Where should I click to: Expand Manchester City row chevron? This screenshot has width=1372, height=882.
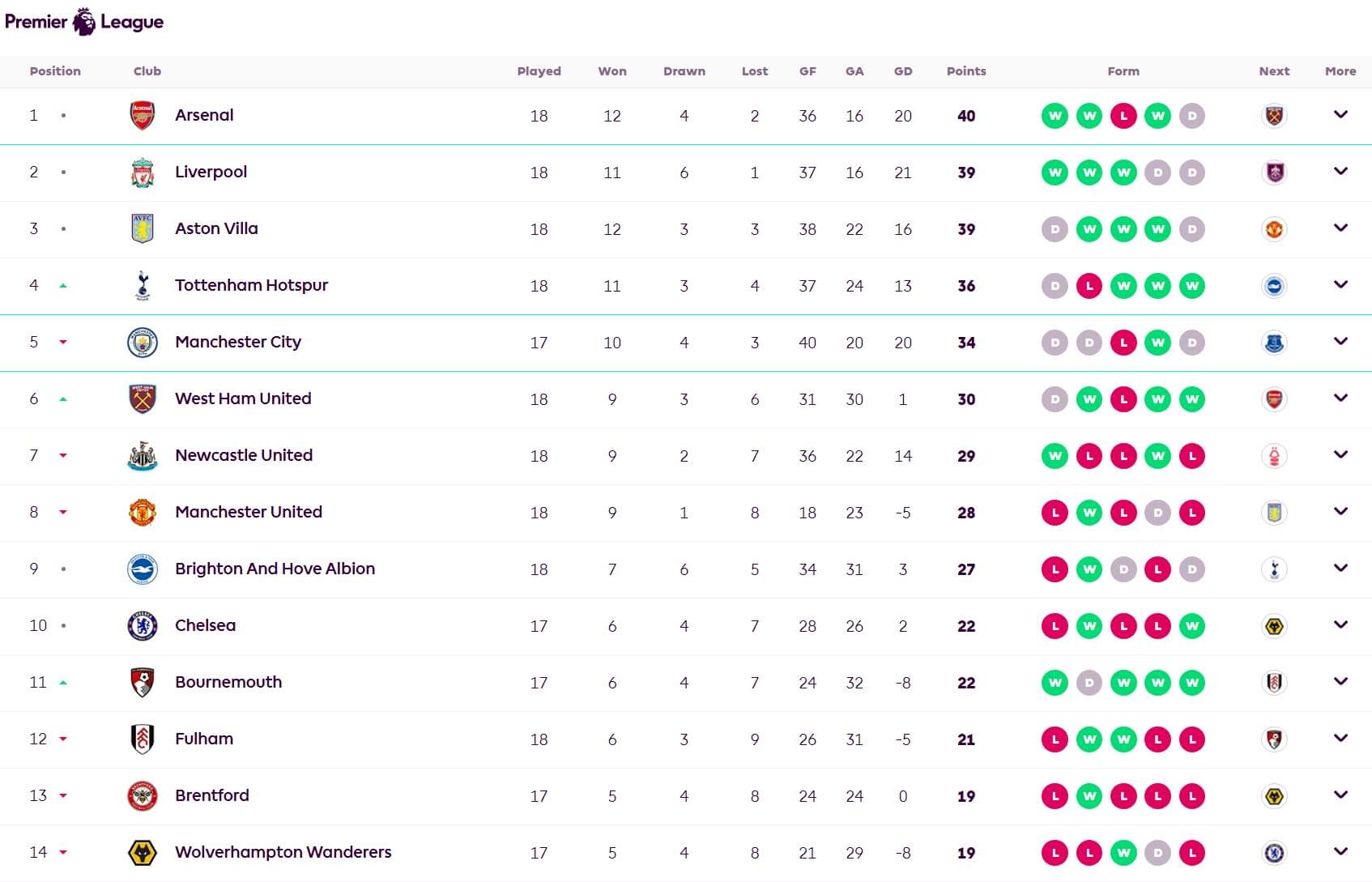coord(1340,342)
